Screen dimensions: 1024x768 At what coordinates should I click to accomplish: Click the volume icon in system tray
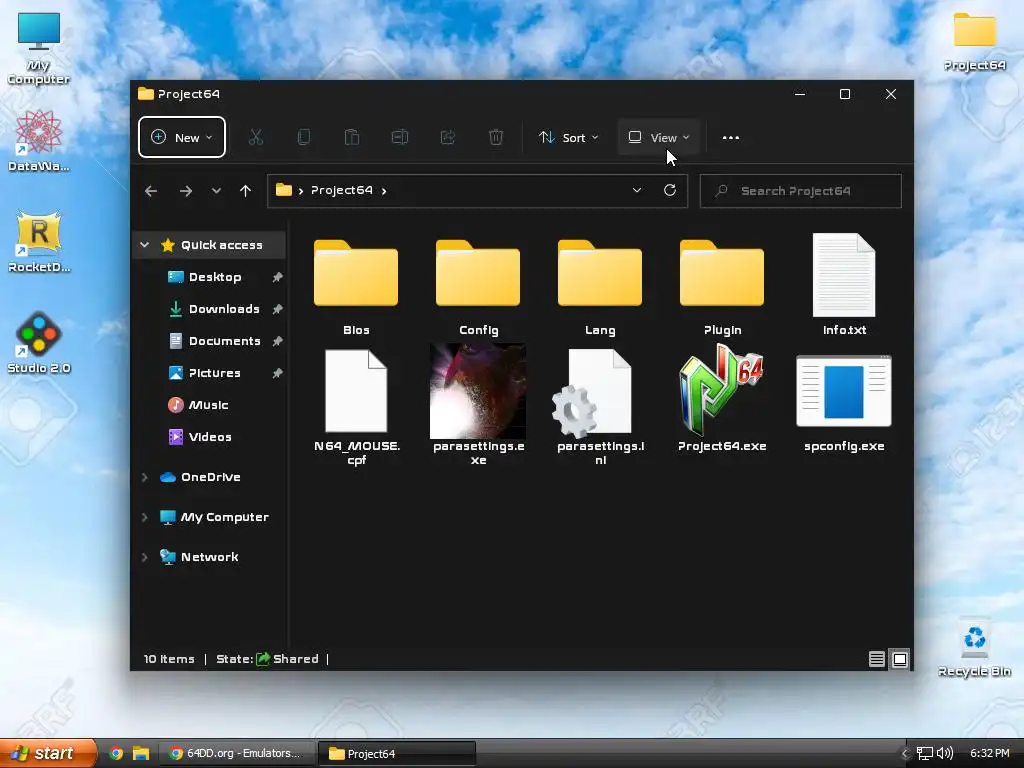(945, 753)
